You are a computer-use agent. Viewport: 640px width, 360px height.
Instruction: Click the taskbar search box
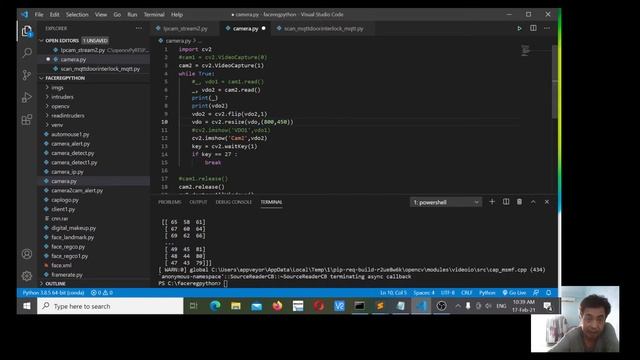coord(110,306)
